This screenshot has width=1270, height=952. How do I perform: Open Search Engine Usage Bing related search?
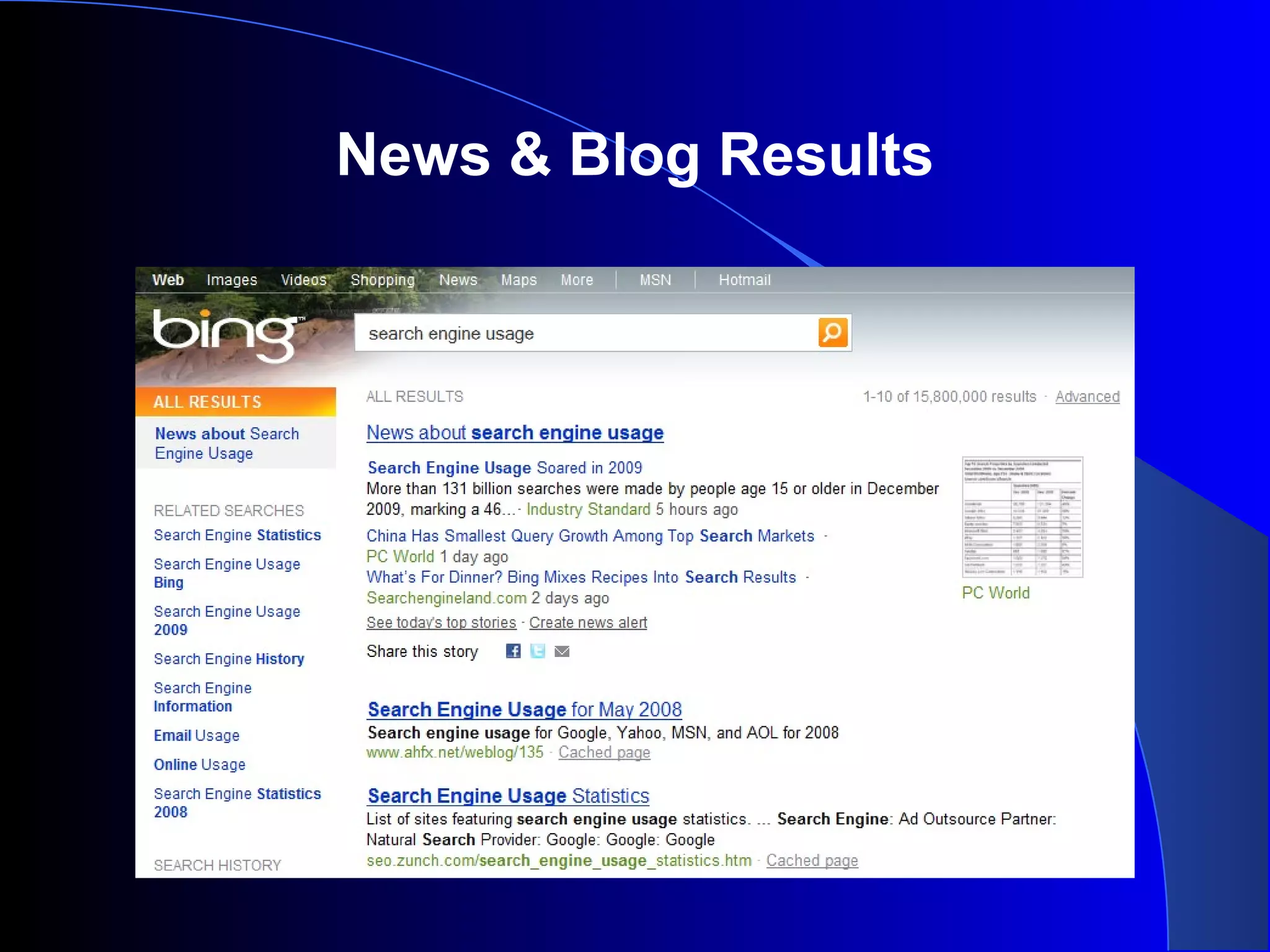(x=227, y=573)
